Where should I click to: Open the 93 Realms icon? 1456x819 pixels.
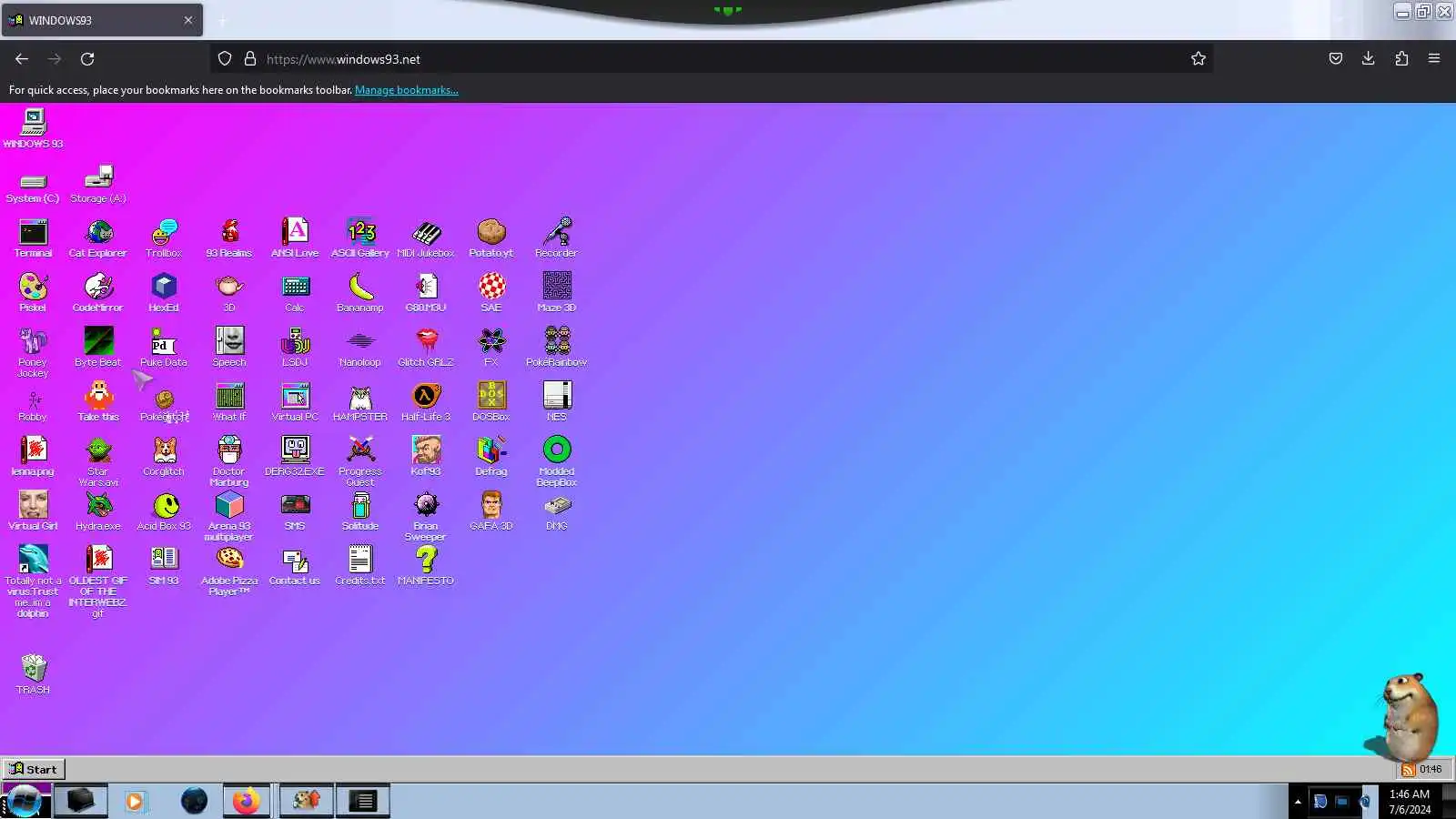coord(229,238)
